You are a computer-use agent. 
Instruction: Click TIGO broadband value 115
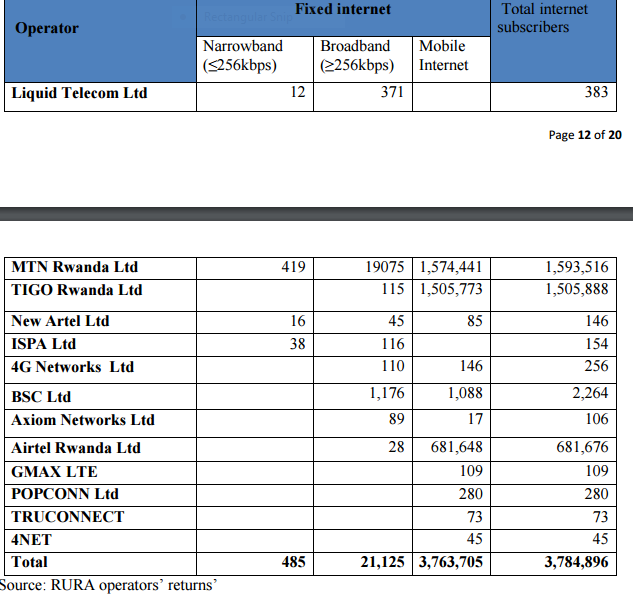coord(393,289)
